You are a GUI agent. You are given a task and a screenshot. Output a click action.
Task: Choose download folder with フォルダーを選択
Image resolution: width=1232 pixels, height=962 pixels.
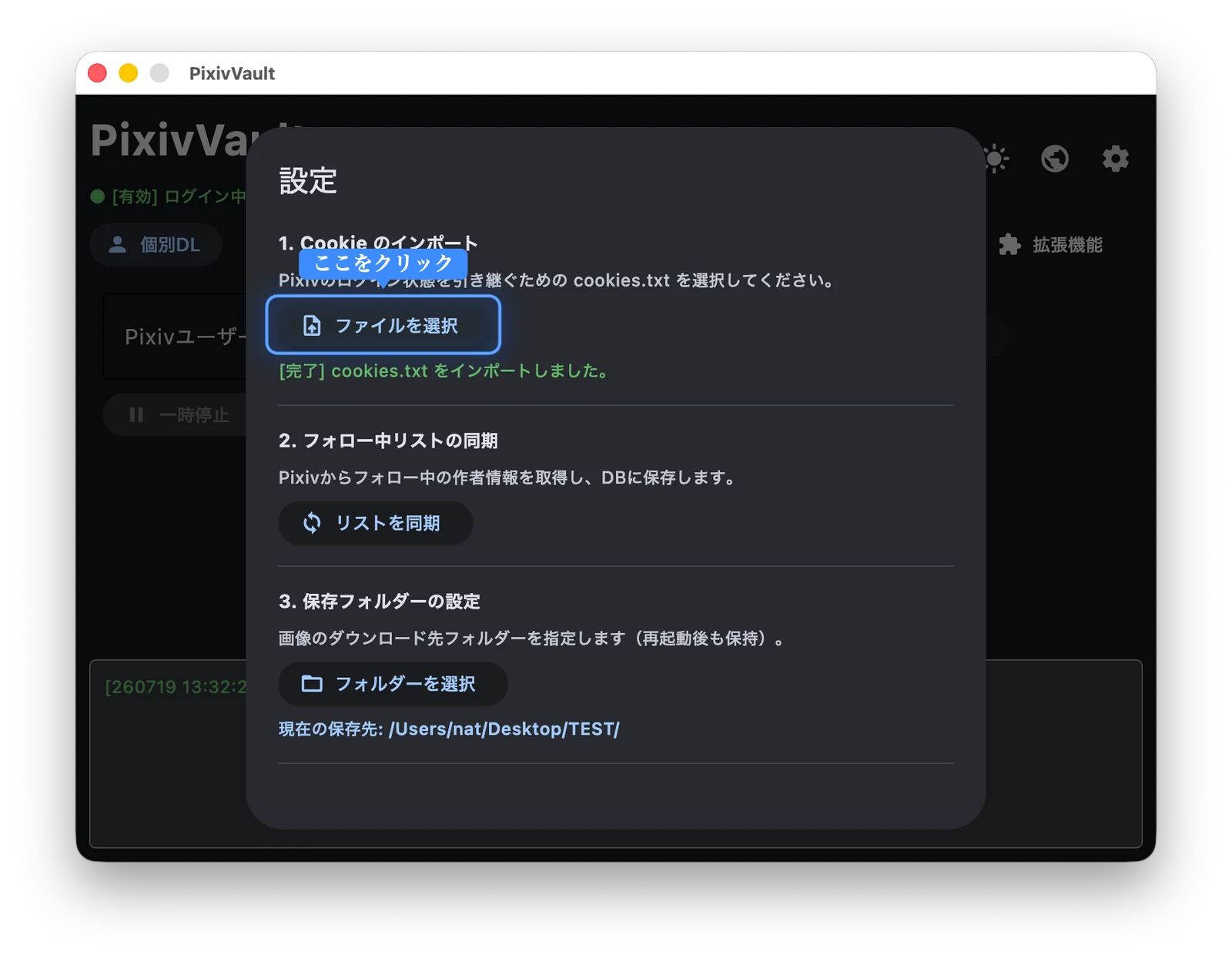pos(393,683)
